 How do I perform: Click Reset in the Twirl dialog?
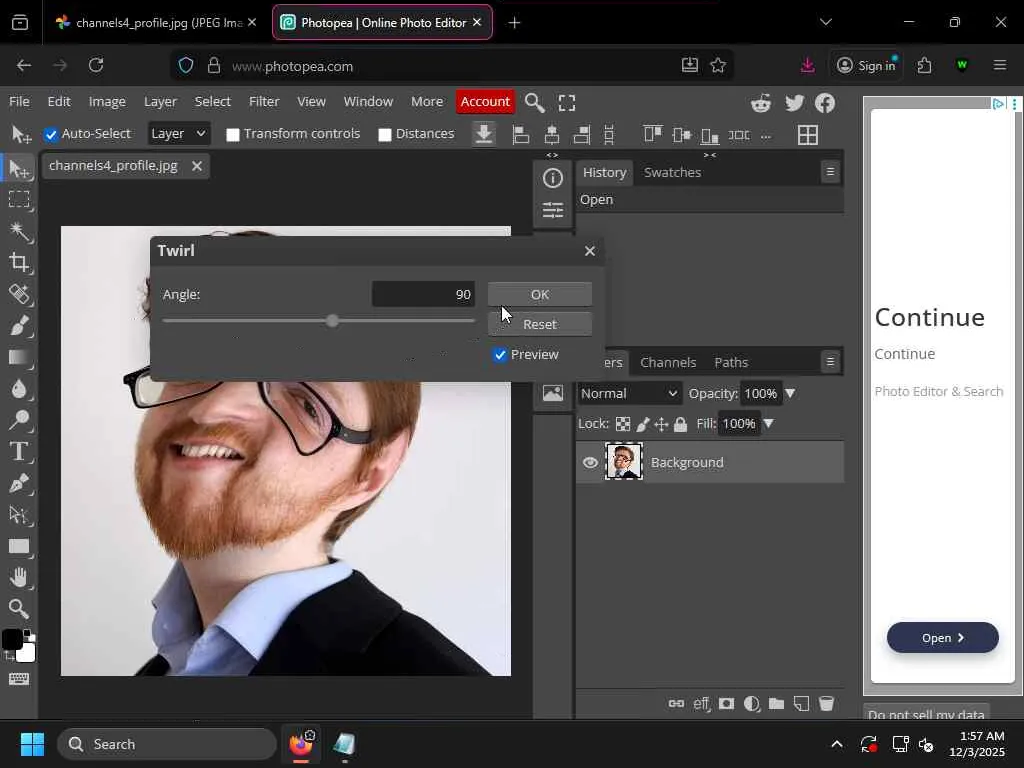point(539,324)
